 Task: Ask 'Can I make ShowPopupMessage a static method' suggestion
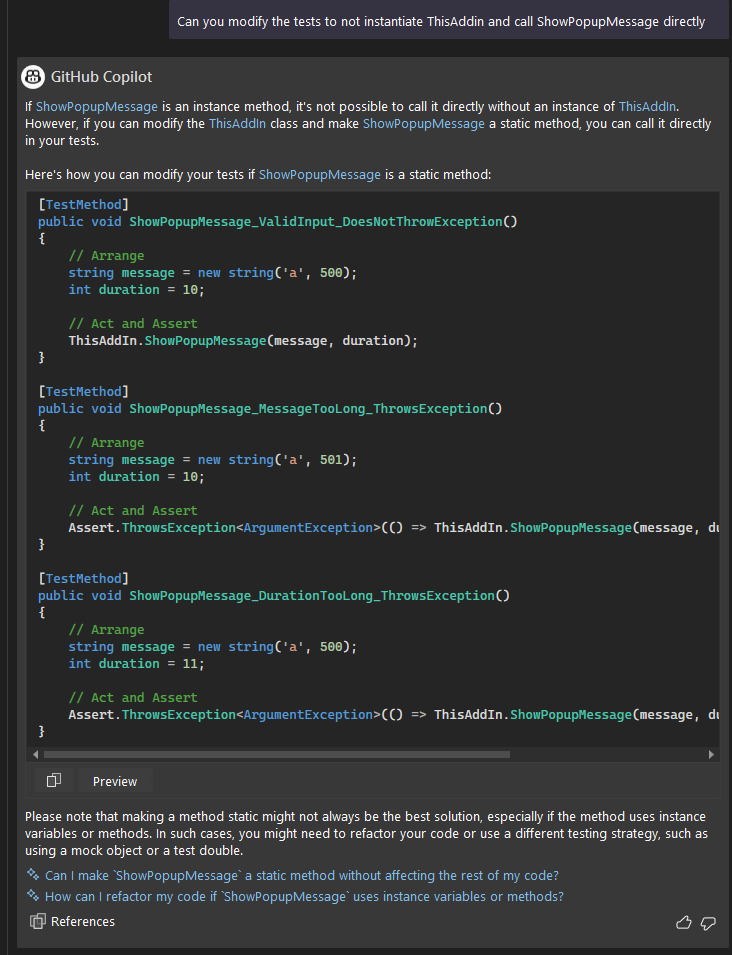[301, 875]
